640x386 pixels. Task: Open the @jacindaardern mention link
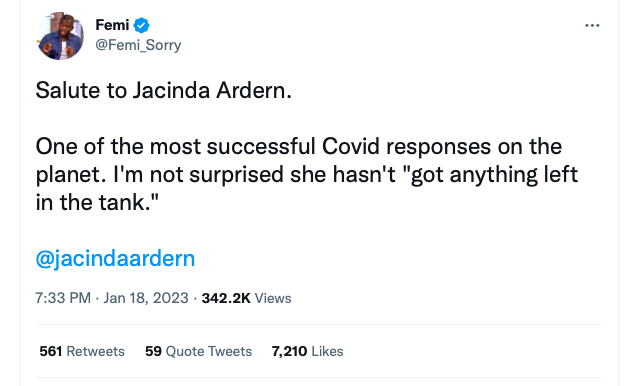pos(115,259)
